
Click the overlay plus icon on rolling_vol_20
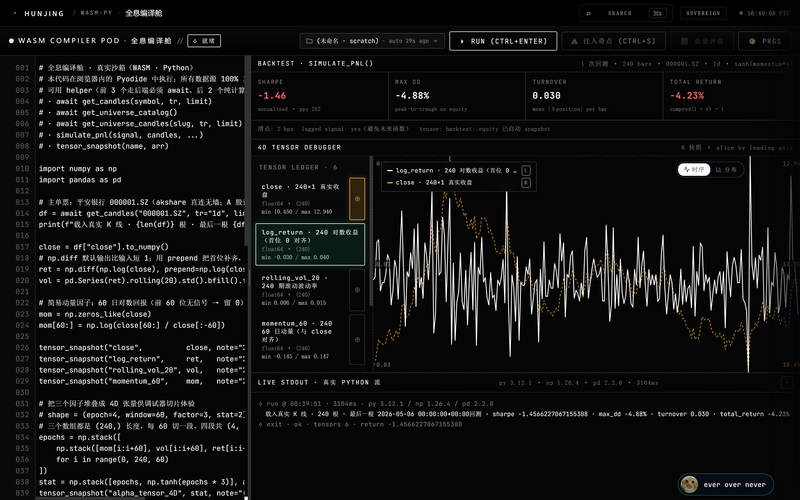(357, 290)
